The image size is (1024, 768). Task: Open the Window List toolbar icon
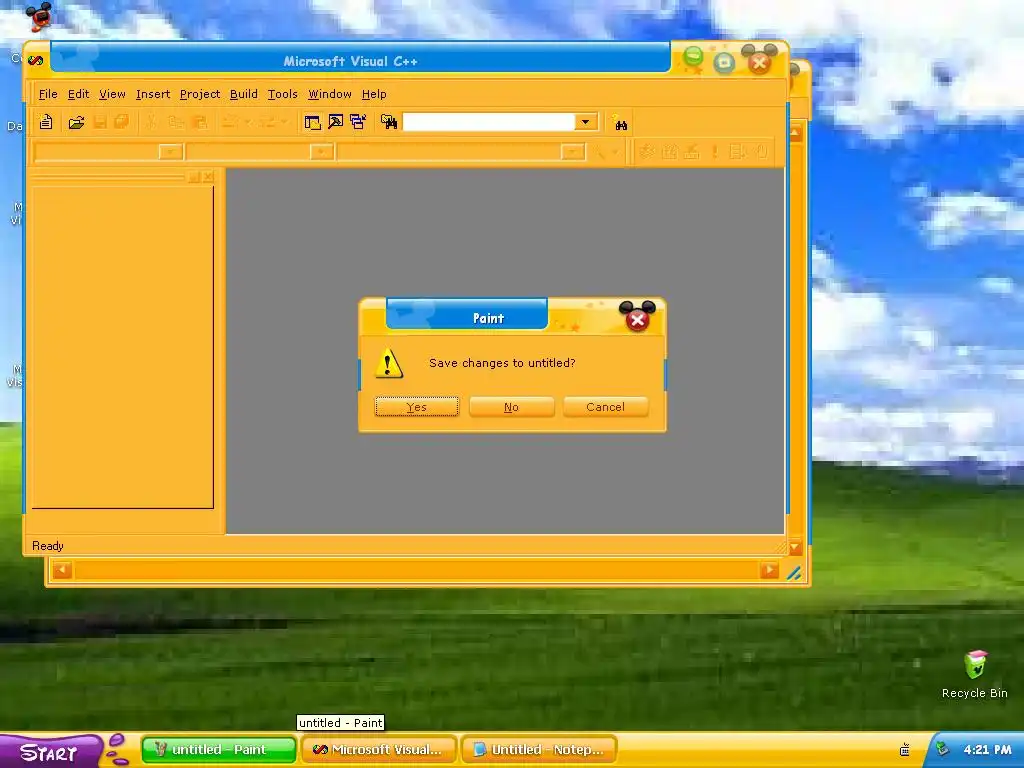click(358, 122)
